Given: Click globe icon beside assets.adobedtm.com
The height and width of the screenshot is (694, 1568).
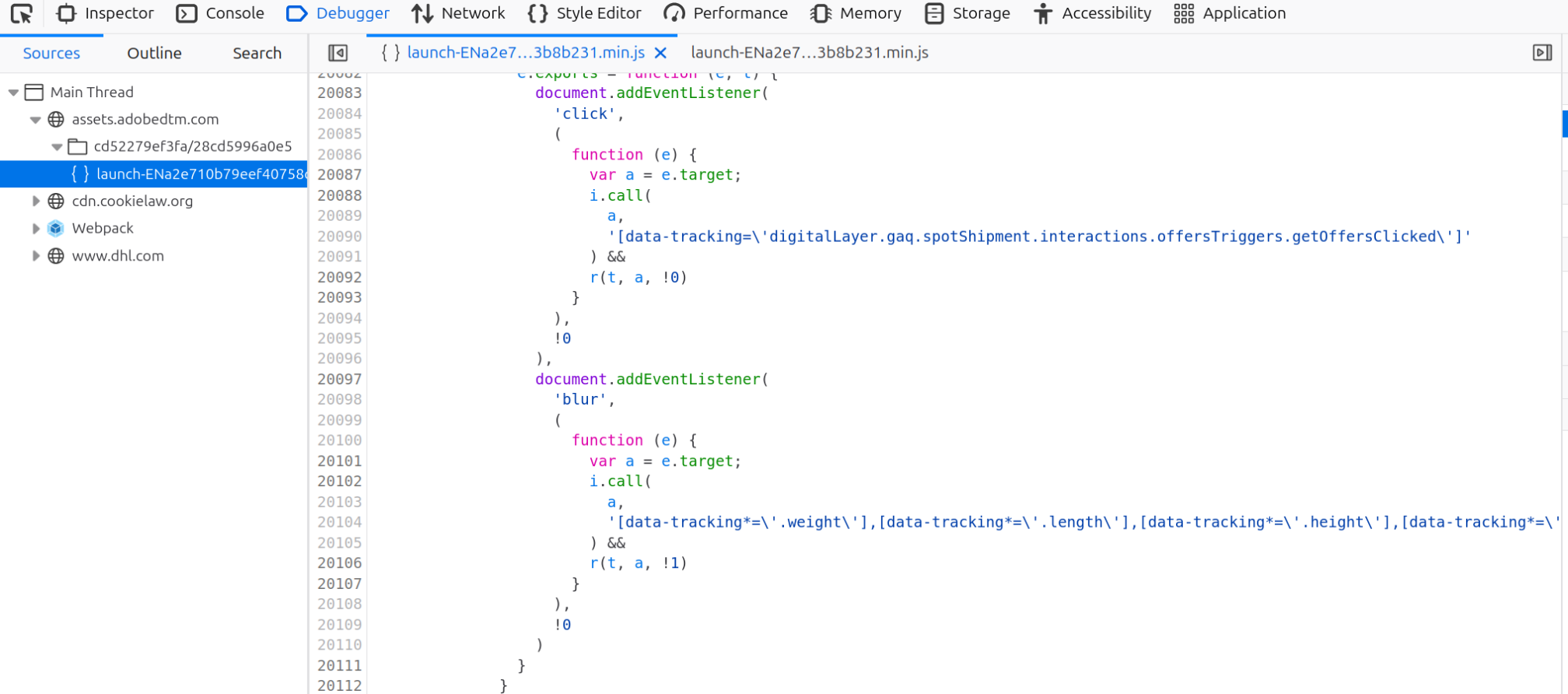Looking at the screenshot, I should tap(56, 120).
